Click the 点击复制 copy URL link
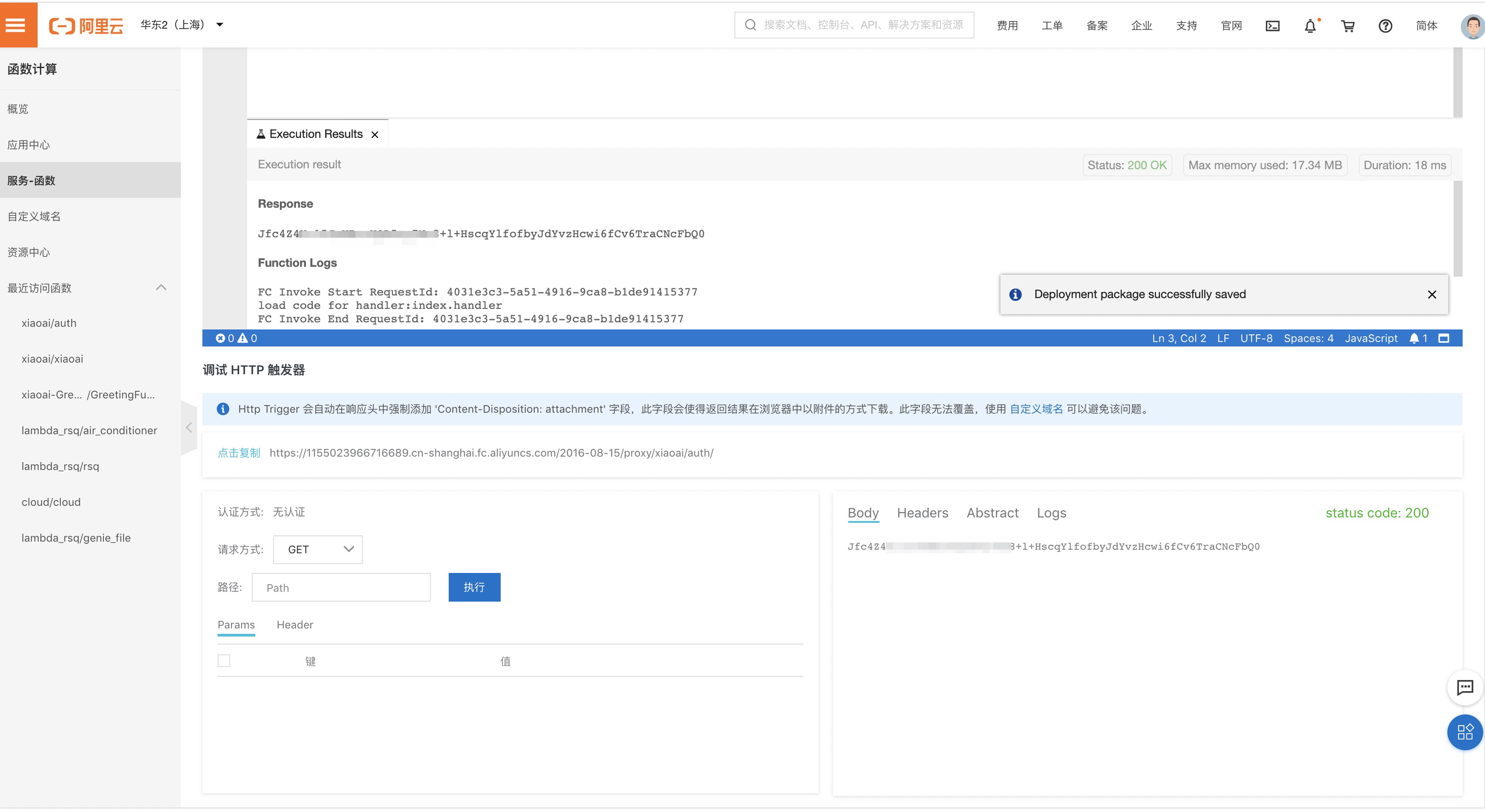Viewport: 1485px width, 812px height. coord(239,453)
